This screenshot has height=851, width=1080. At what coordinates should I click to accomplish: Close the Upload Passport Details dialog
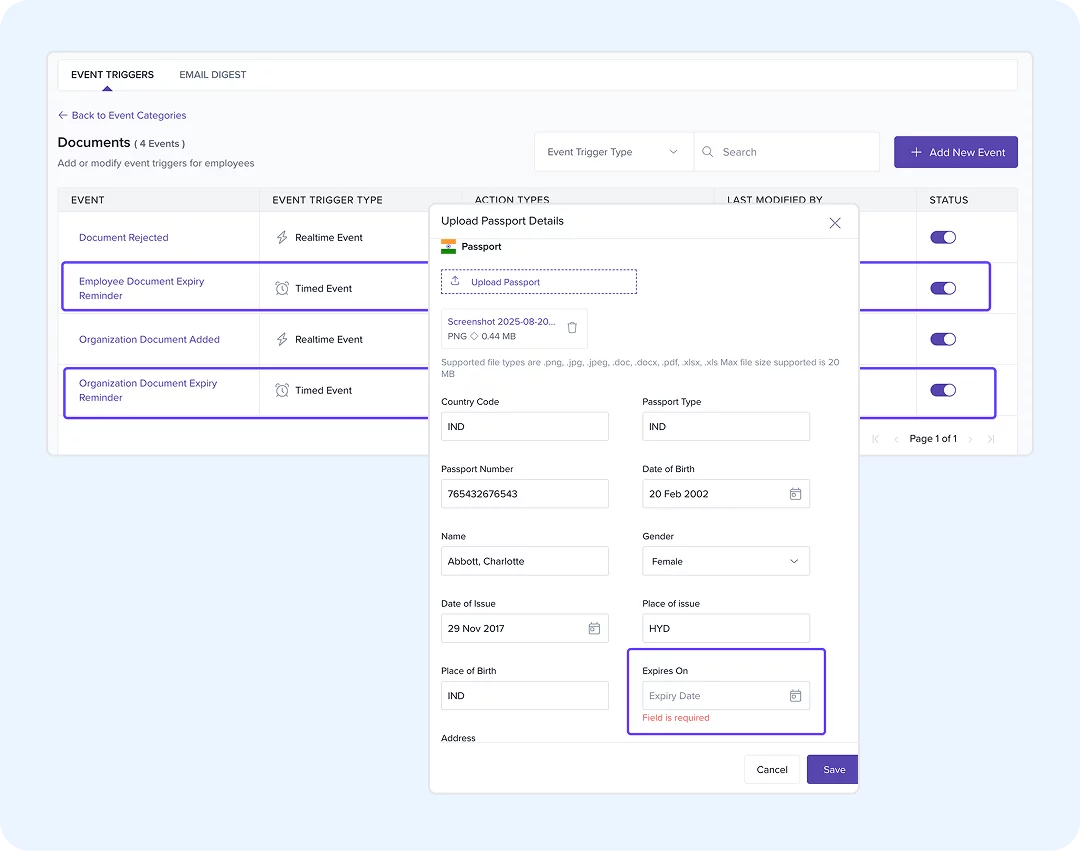coord(835,223)
